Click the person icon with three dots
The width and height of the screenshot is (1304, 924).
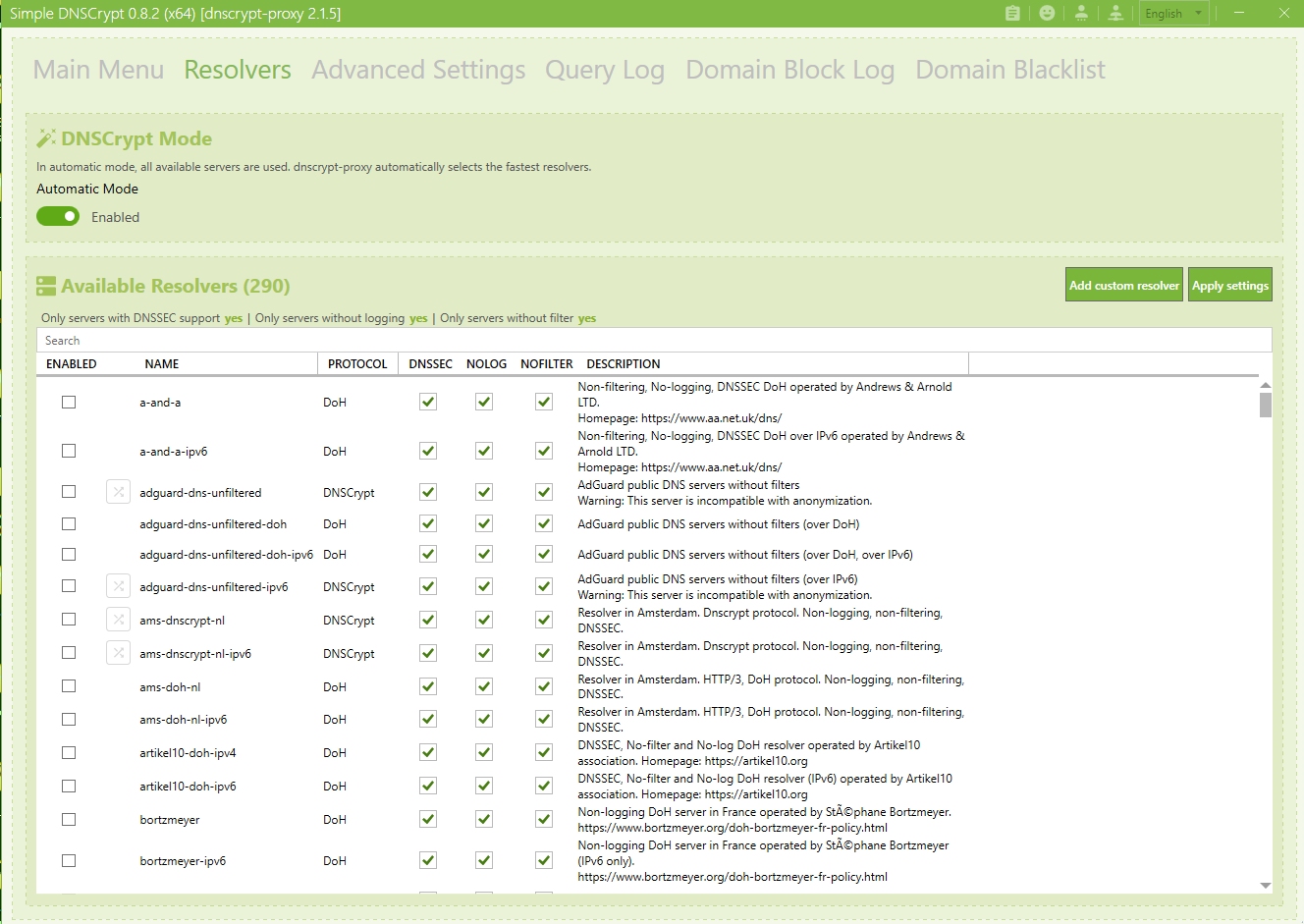click(x=1081, y=13)
